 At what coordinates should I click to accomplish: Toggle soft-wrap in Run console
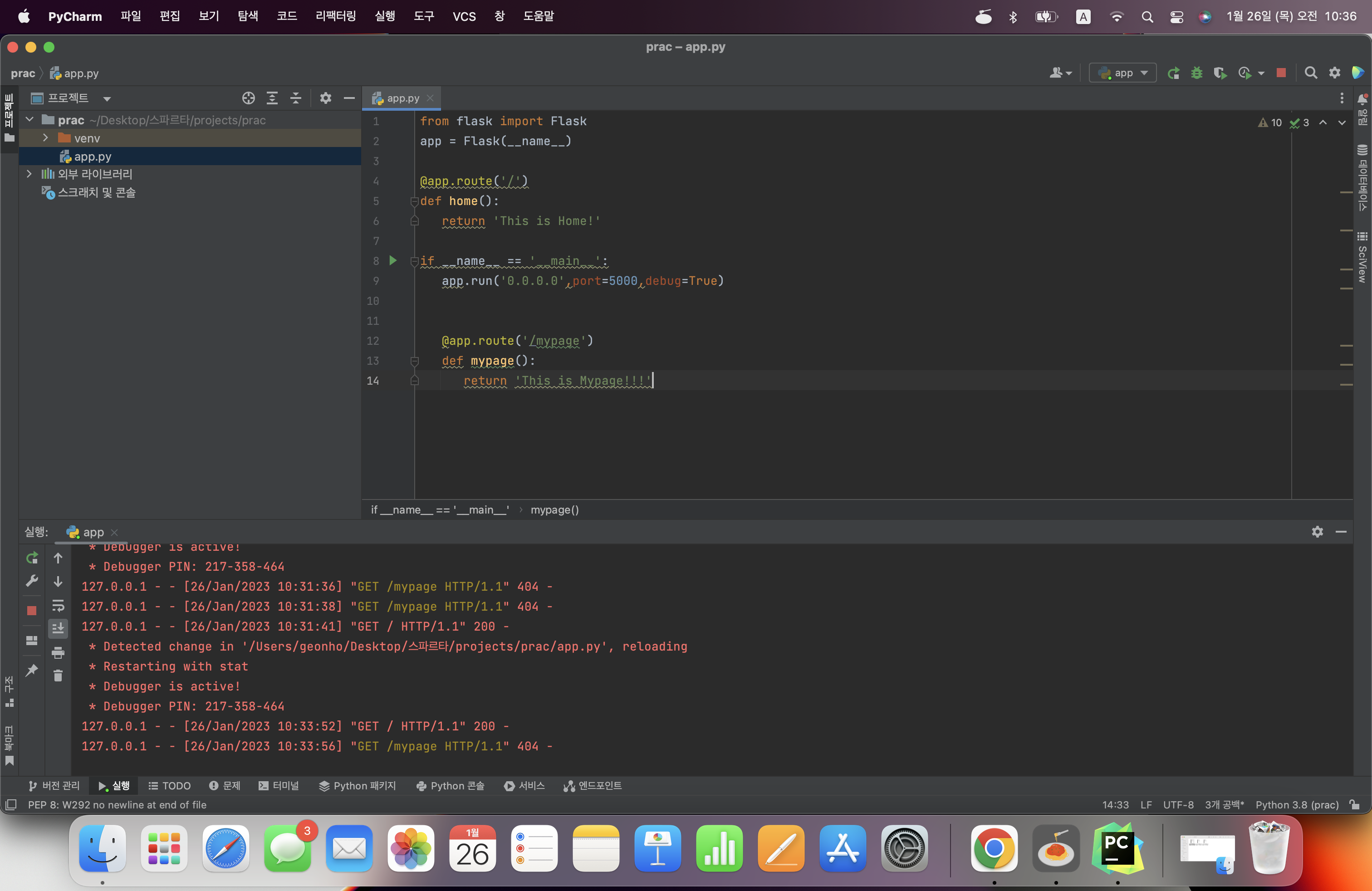(x=58, y=605)
